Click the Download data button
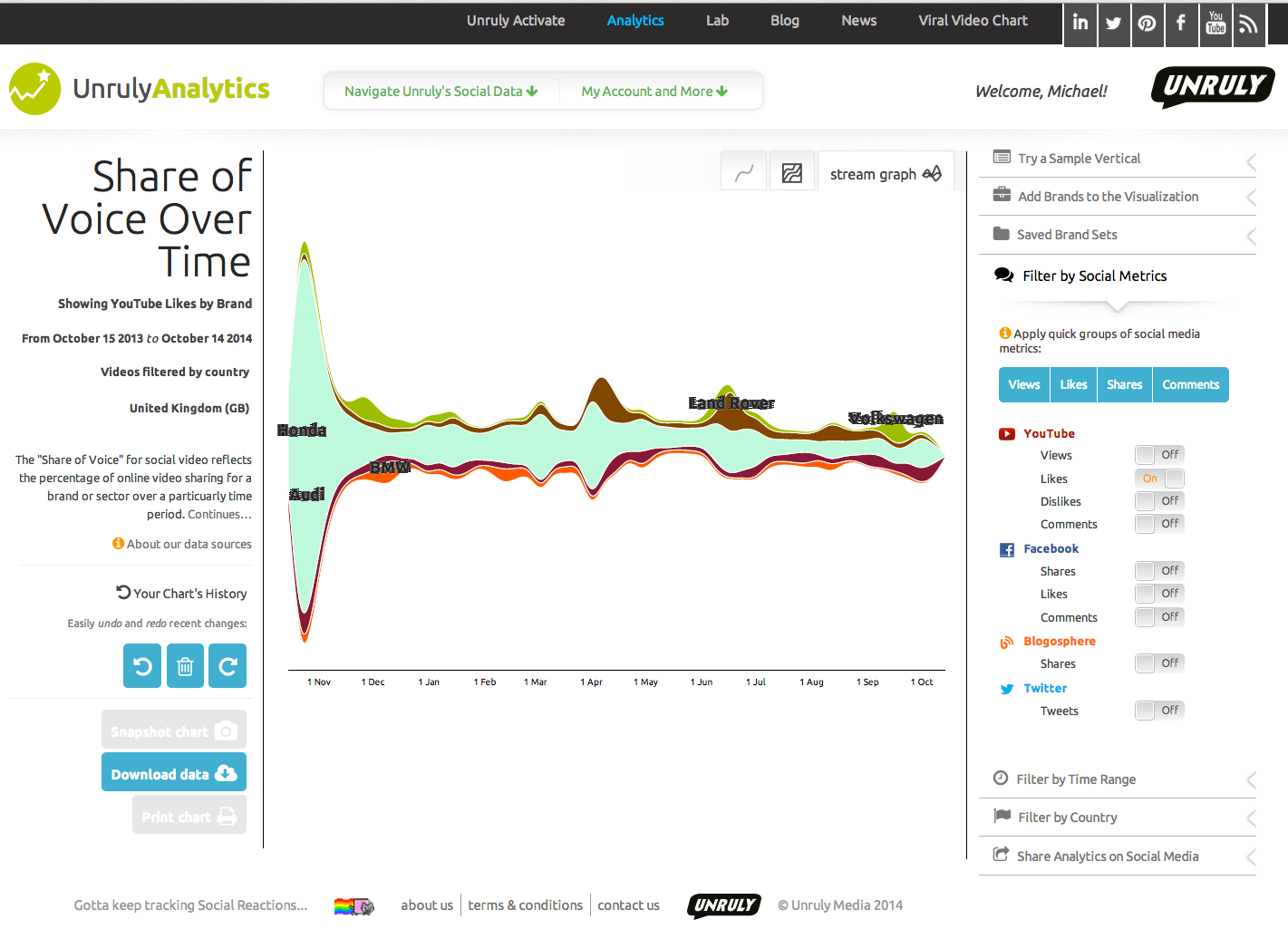 click(x=174, y=772)
